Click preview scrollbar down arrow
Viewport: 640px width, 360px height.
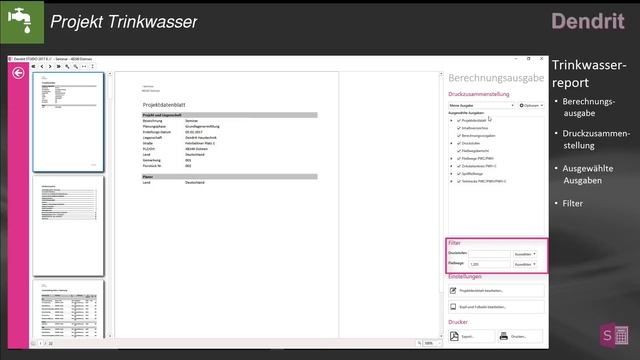coord(441,336)
